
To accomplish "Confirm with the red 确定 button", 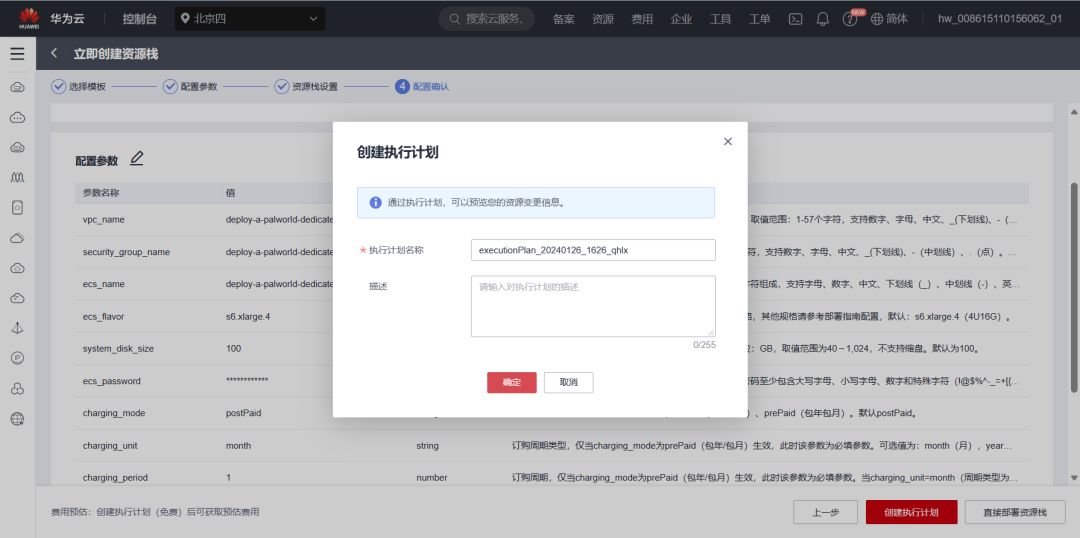I will click(x=512, y=382).
